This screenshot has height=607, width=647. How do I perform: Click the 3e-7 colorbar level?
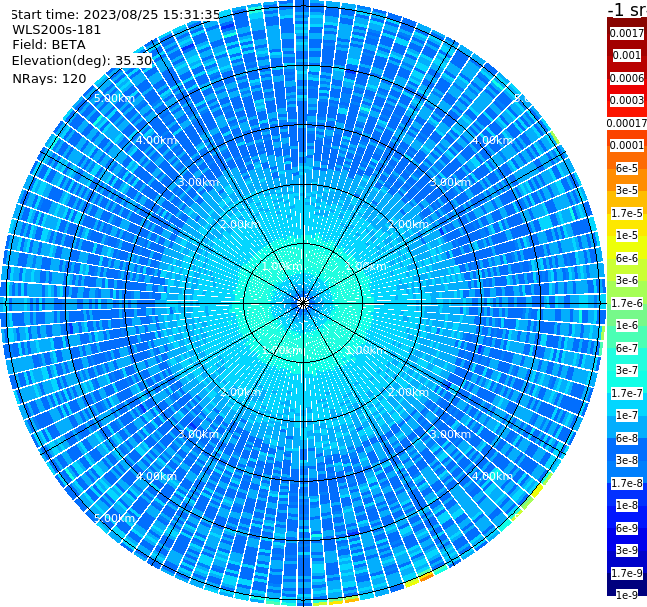[x=627, y=370]
